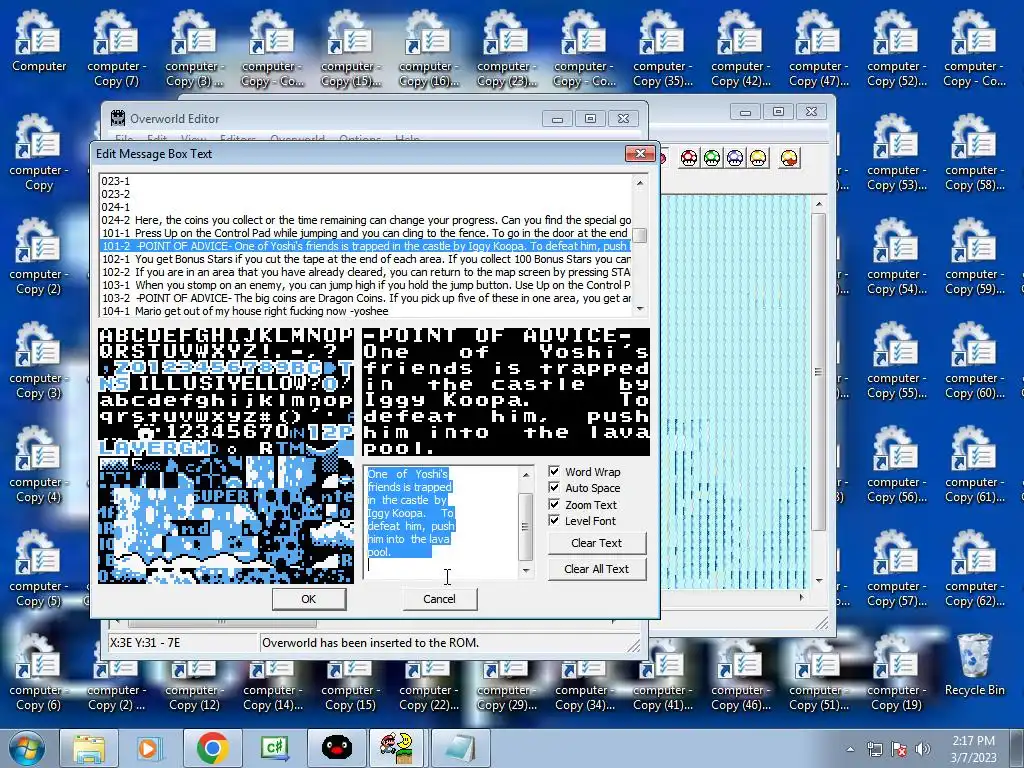Click the overworld map scroll-right arrow
Viewport: 1024px width, 768px height.
click(x=801, y=597)
